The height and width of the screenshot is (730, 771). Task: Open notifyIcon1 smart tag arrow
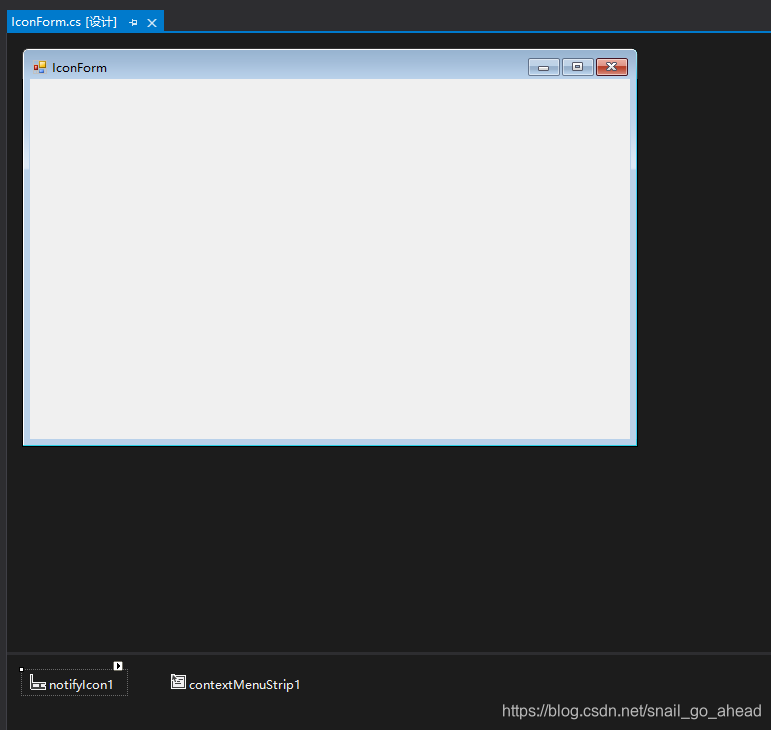118,666
